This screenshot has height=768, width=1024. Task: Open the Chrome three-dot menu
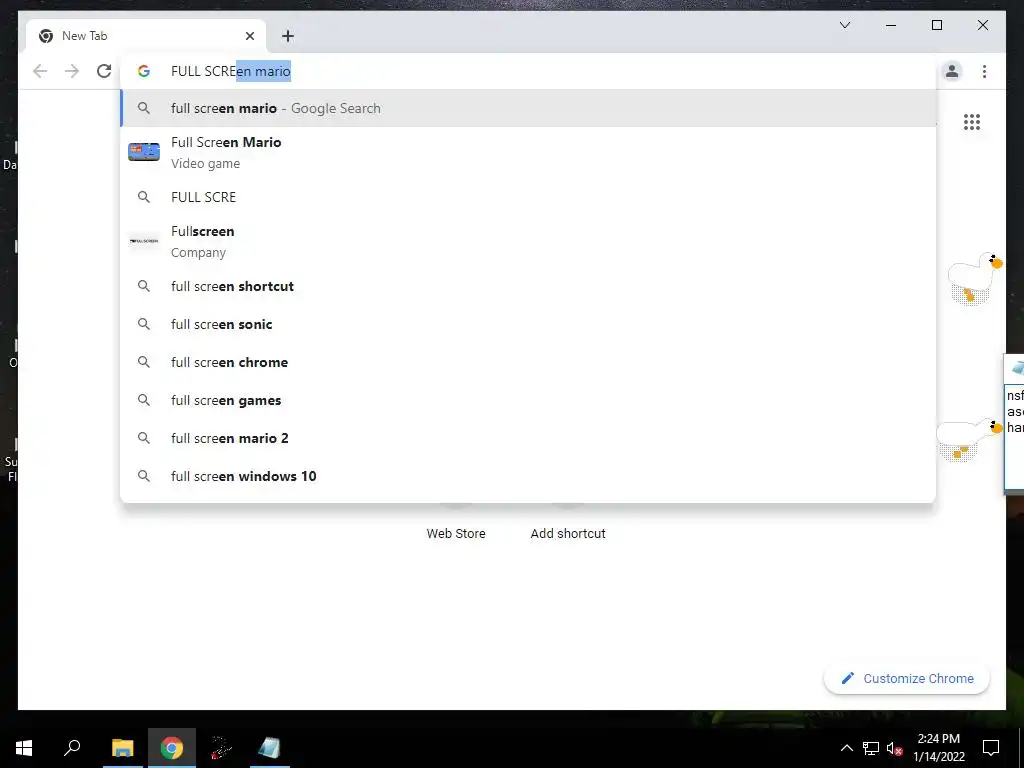point(984,71)
